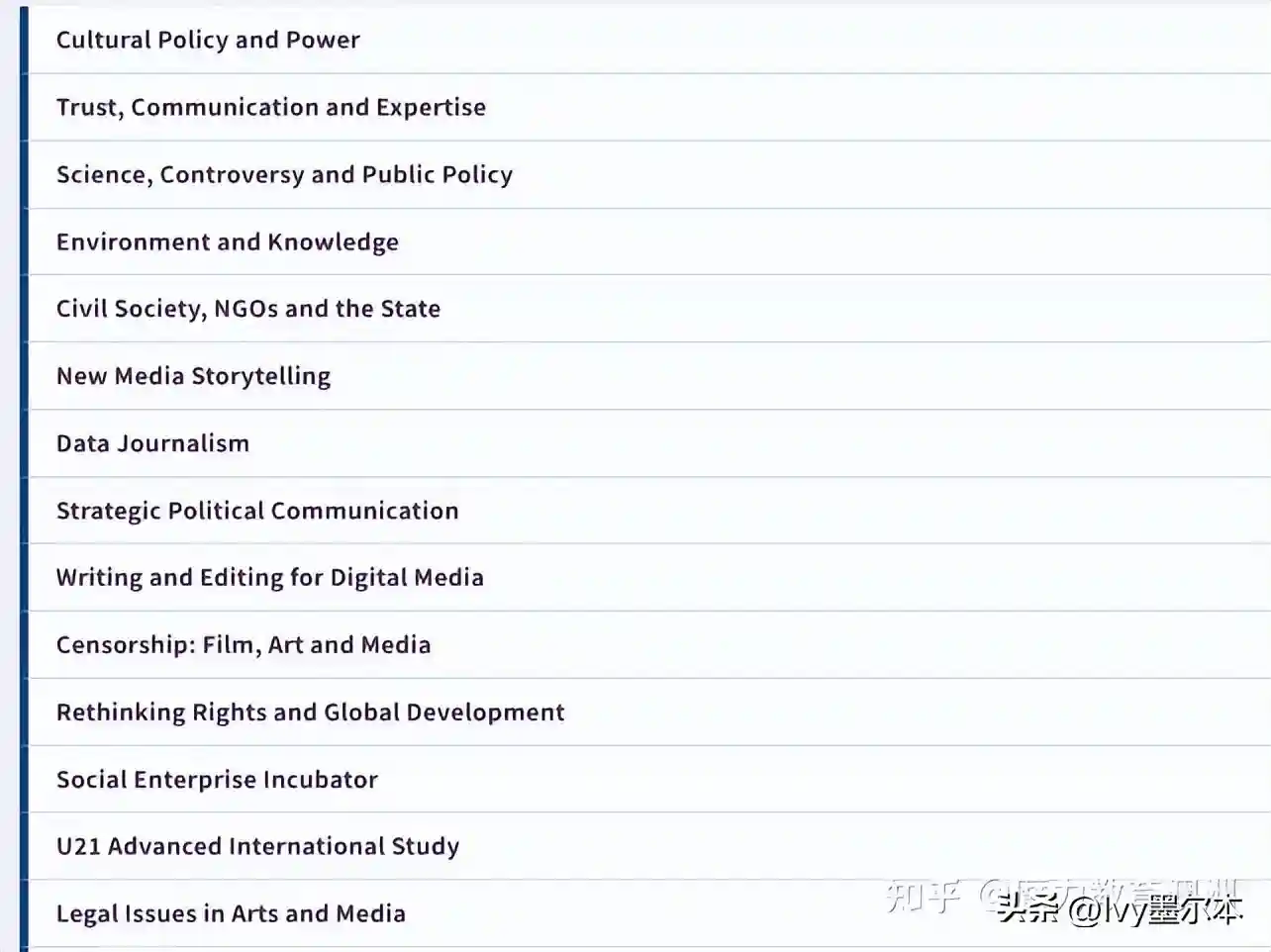The width and height of the screenshot is (1271, 952).
Task: Choose the Environment and Knowledge row
Action: point(227,241)
